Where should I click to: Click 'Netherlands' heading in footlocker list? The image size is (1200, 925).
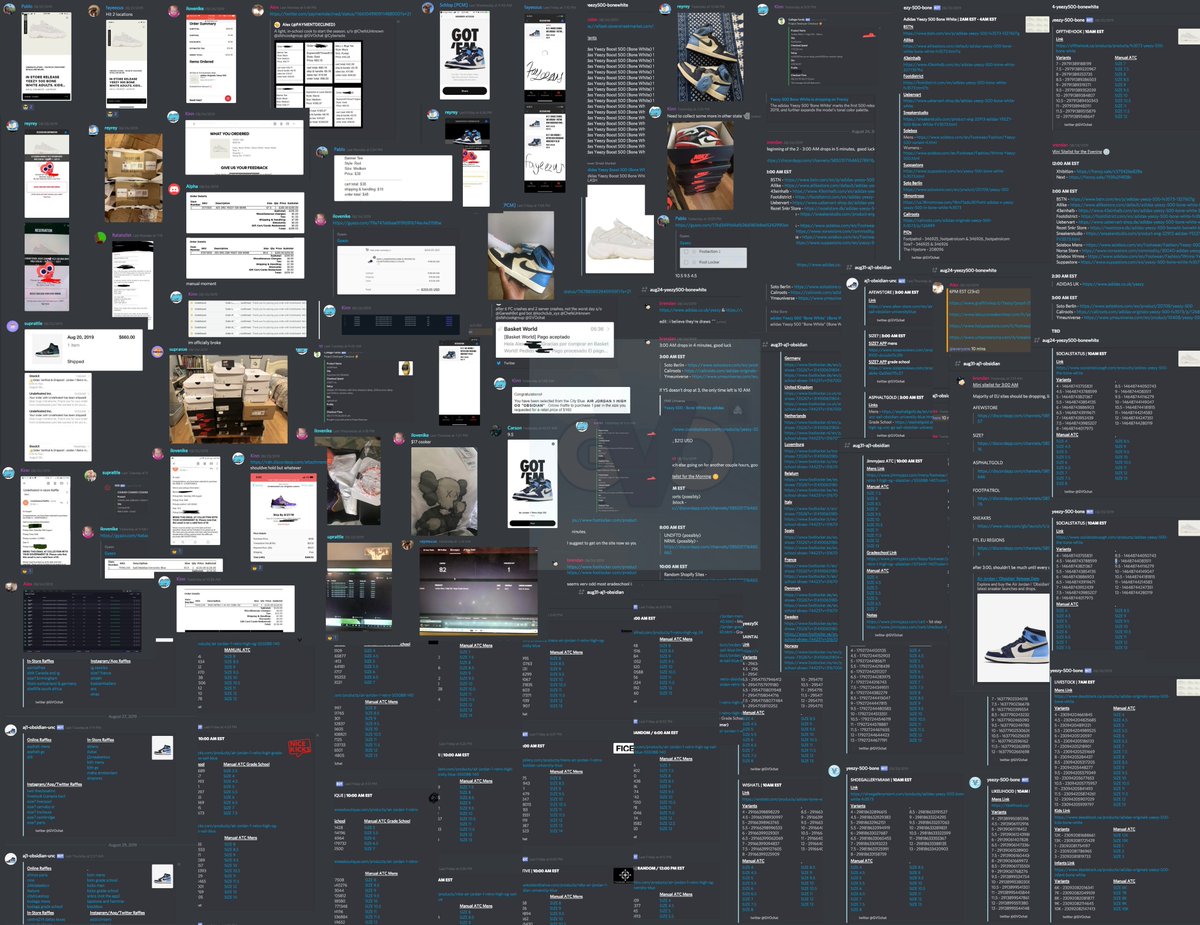[797, 414]
